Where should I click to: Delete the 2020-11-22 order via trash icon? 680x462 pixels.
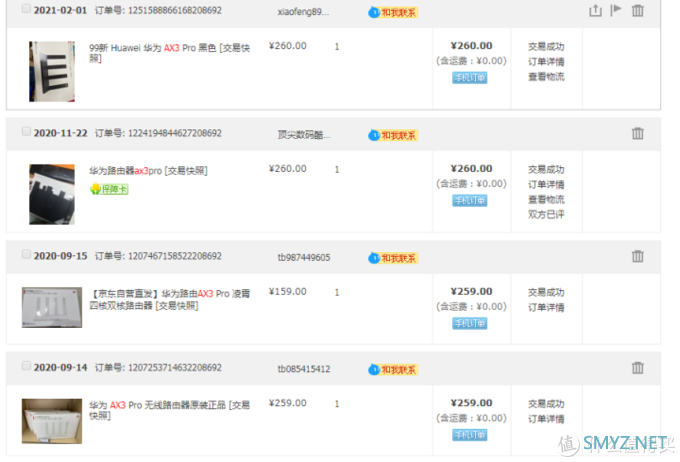tap(638, 133)
